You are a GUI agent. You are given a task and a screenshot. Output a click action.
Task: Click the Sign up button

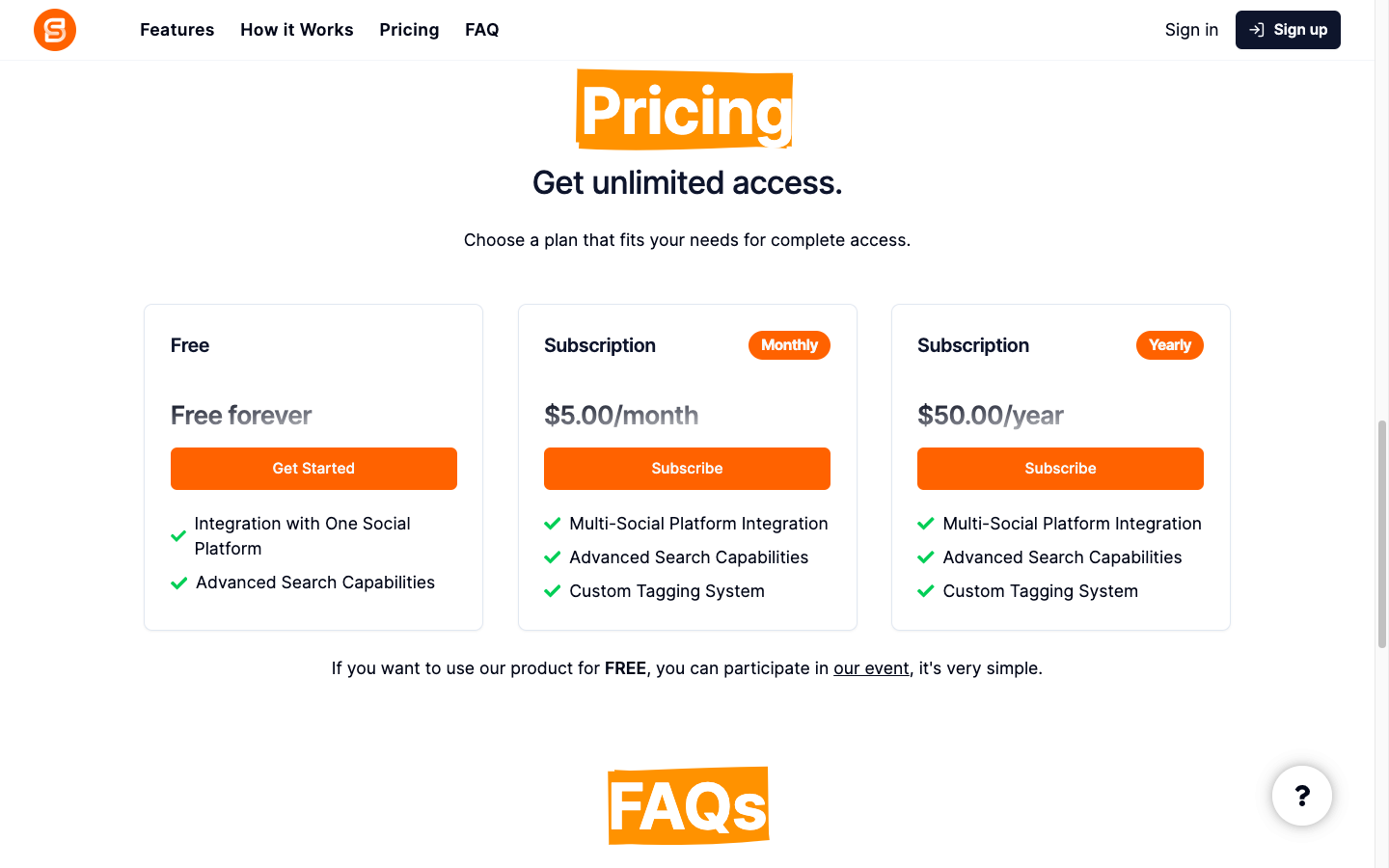tap(1287, 30)
